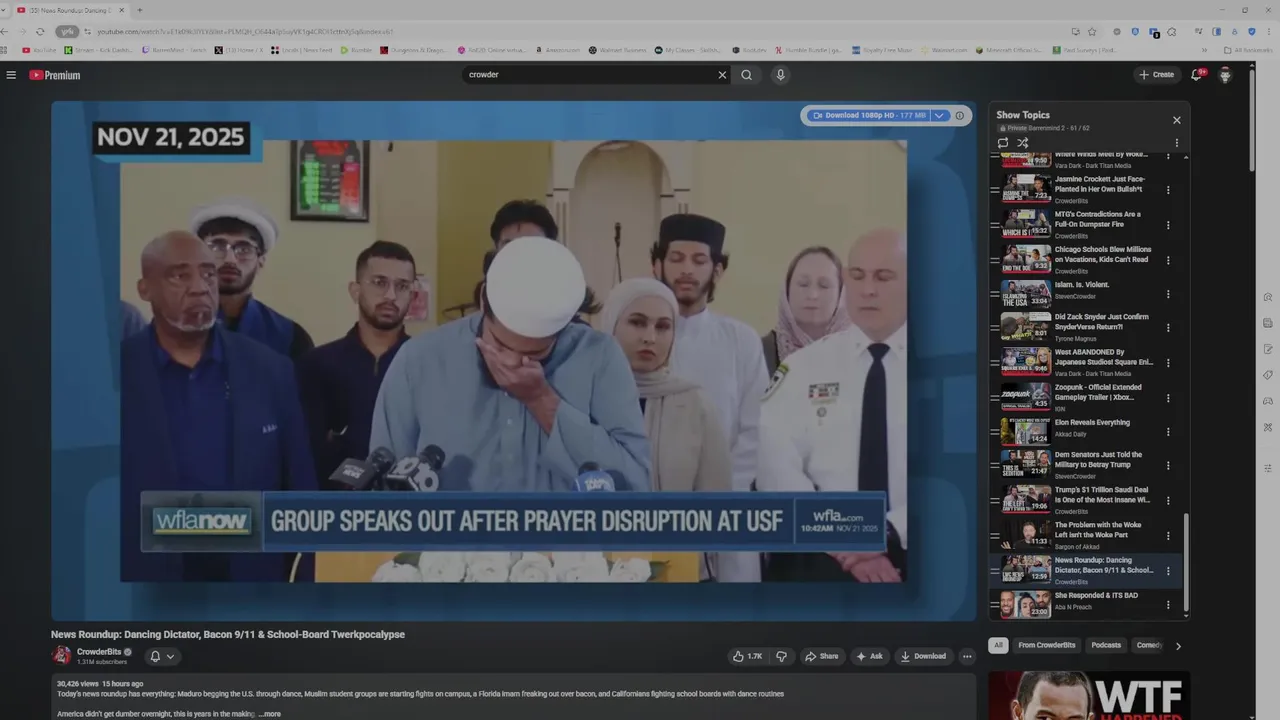This screenshot has width=1280, height=720.
Task: Select the Podcasts chip
Action: click(x=1106, y=645)
